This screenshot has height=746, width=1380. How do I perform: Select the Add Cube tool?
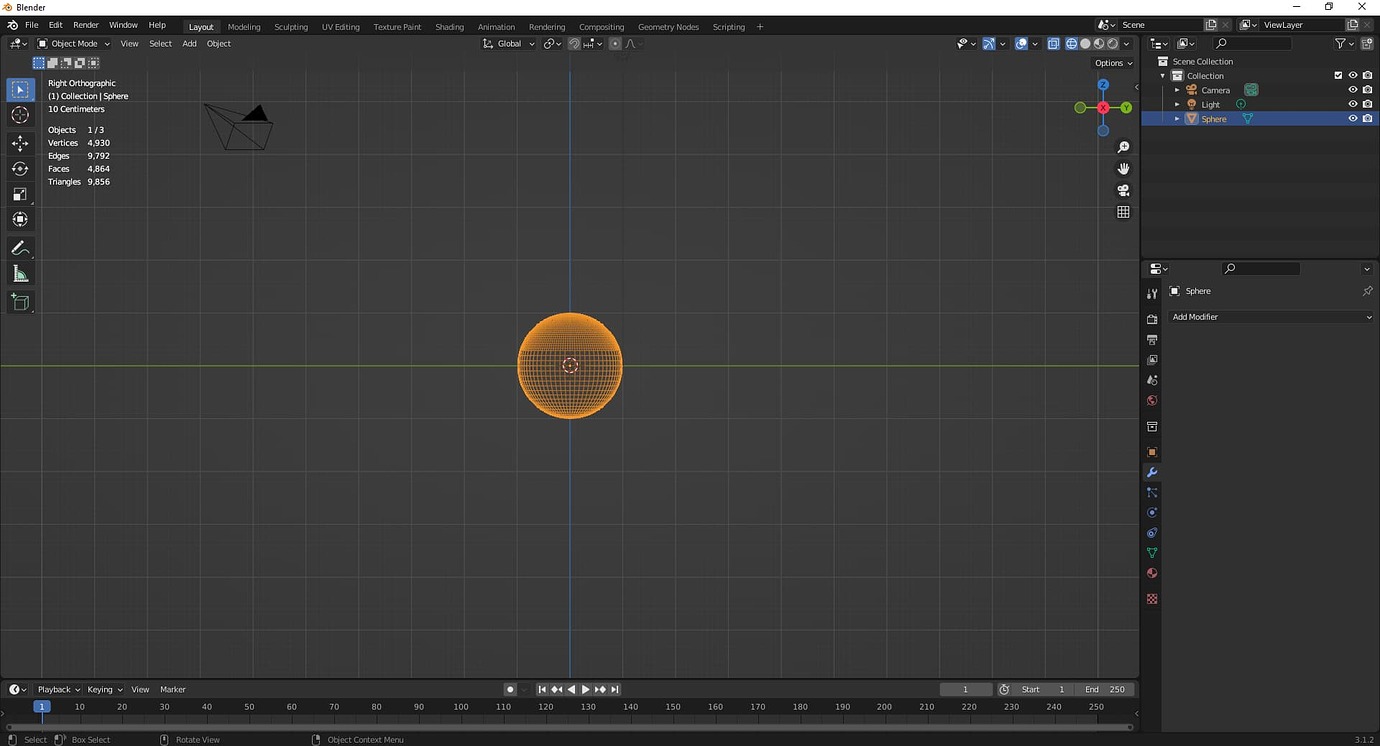coord(20,302)
